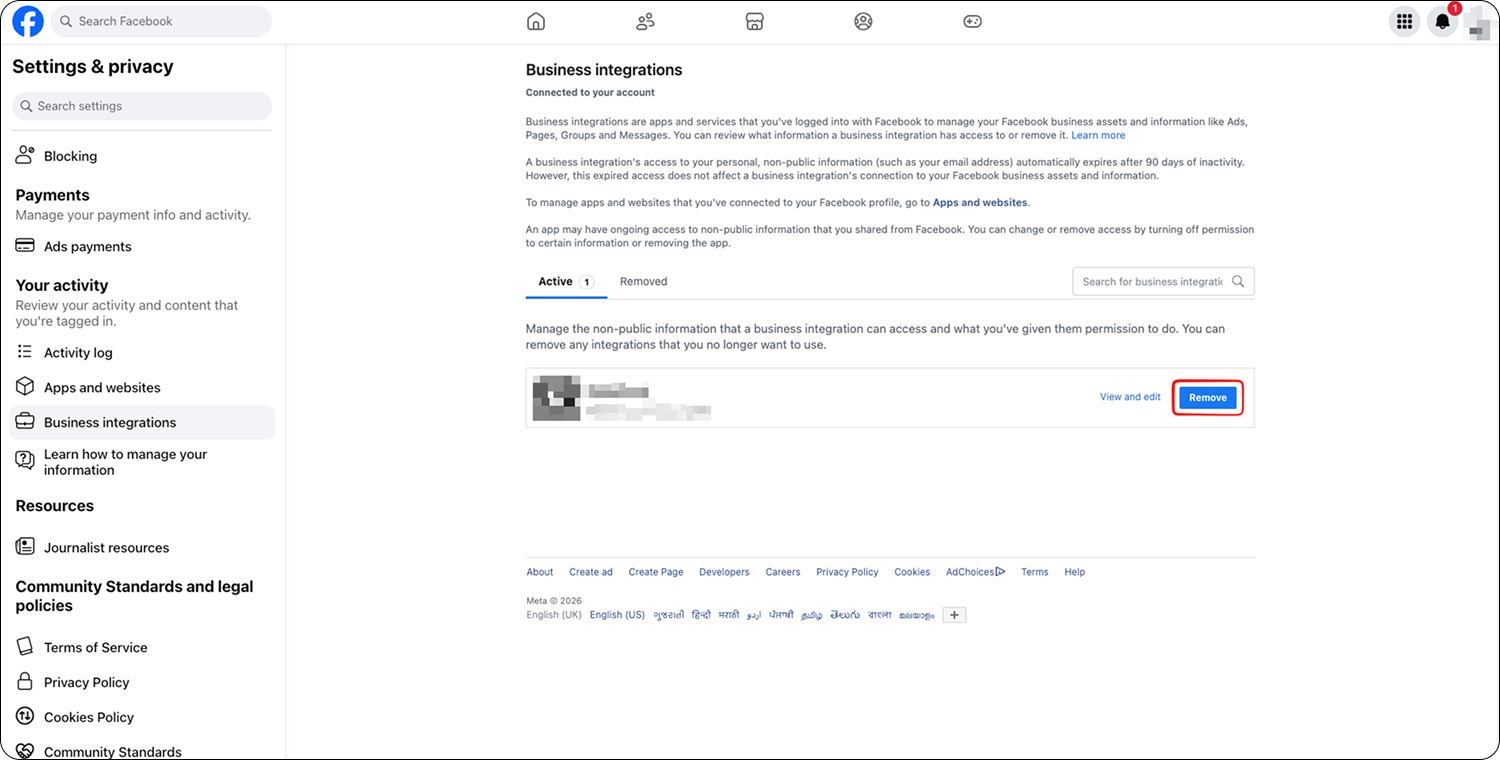Screen dimensions: 1500x760
Task: Open the account profile picture menu
Action: tap(1480, 21)
